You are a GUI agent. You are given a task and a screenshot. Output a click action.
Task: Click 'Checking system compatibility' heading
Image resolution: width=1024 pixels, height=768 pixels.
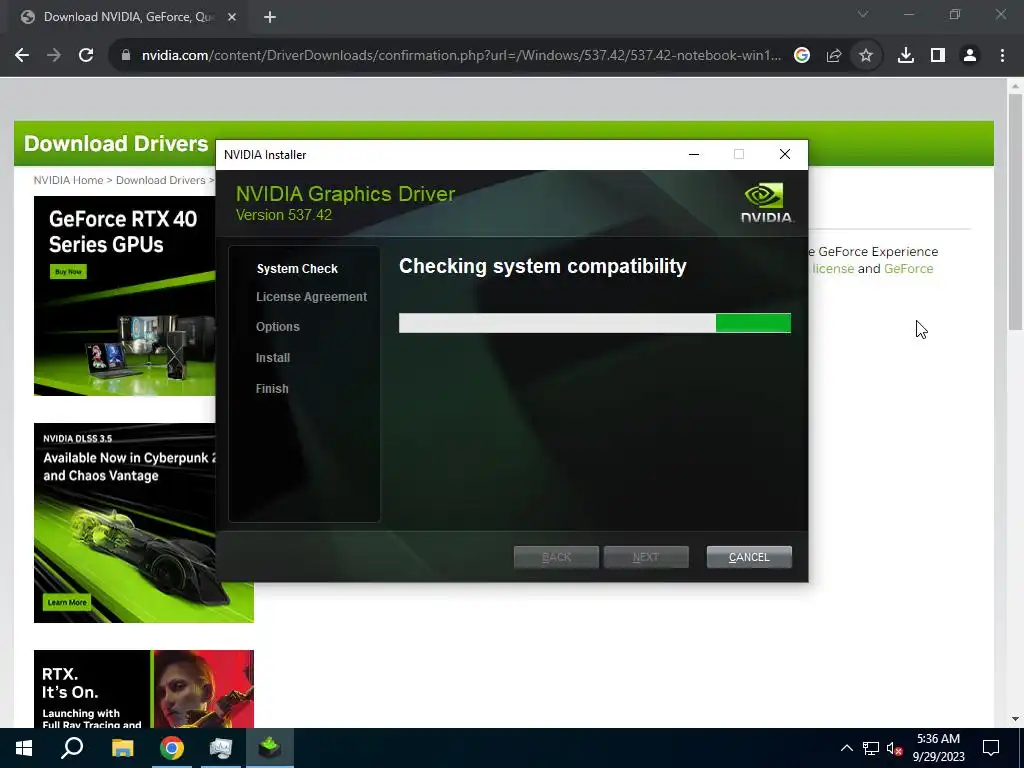[543, 266]
